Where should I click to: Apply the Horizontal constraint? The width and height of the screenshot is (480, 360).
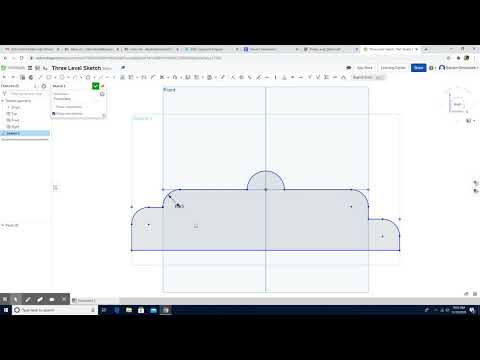[x=267, y=77]
